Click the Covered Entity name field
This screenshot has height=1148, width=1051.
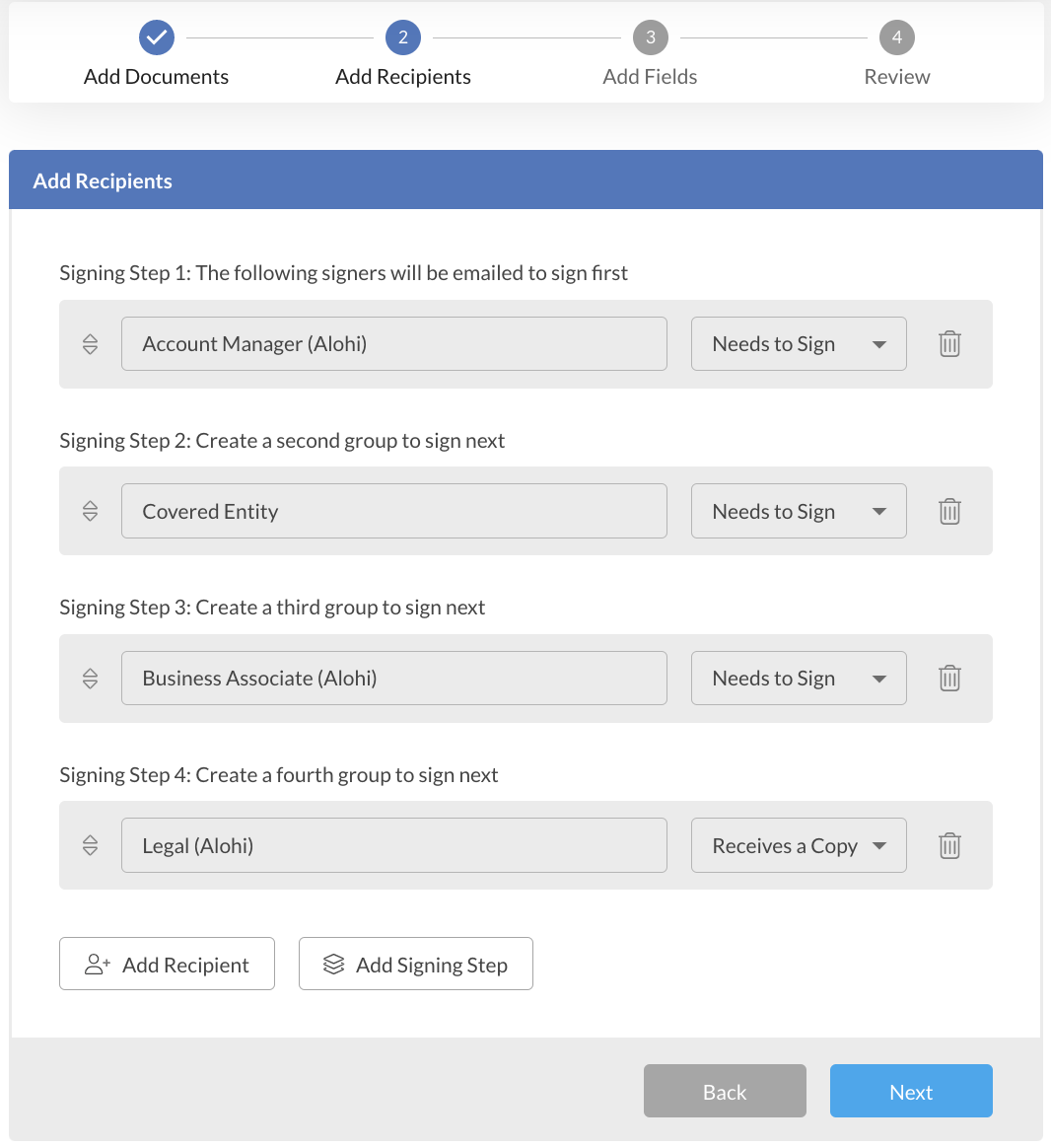394,511
